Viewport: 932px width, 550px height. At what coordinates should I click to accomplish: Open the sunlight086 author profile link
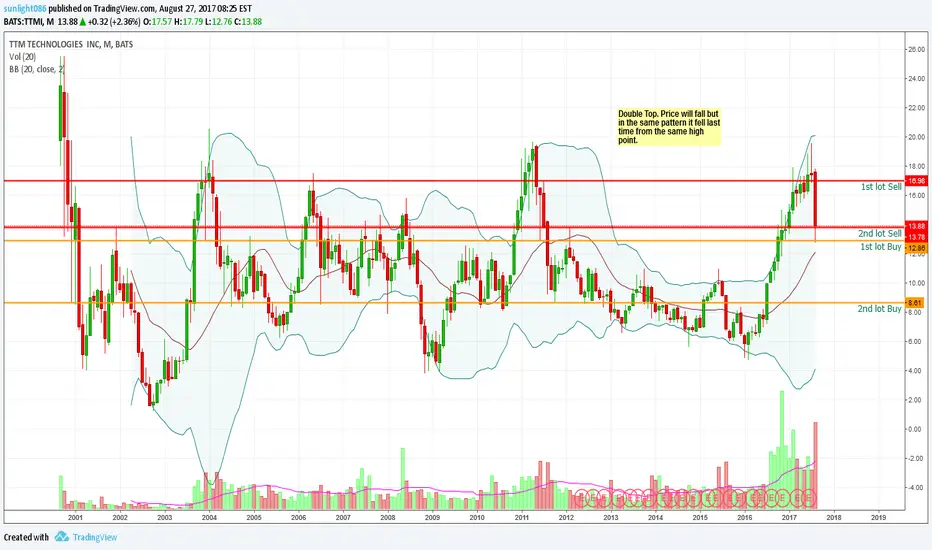click(25, 9)
